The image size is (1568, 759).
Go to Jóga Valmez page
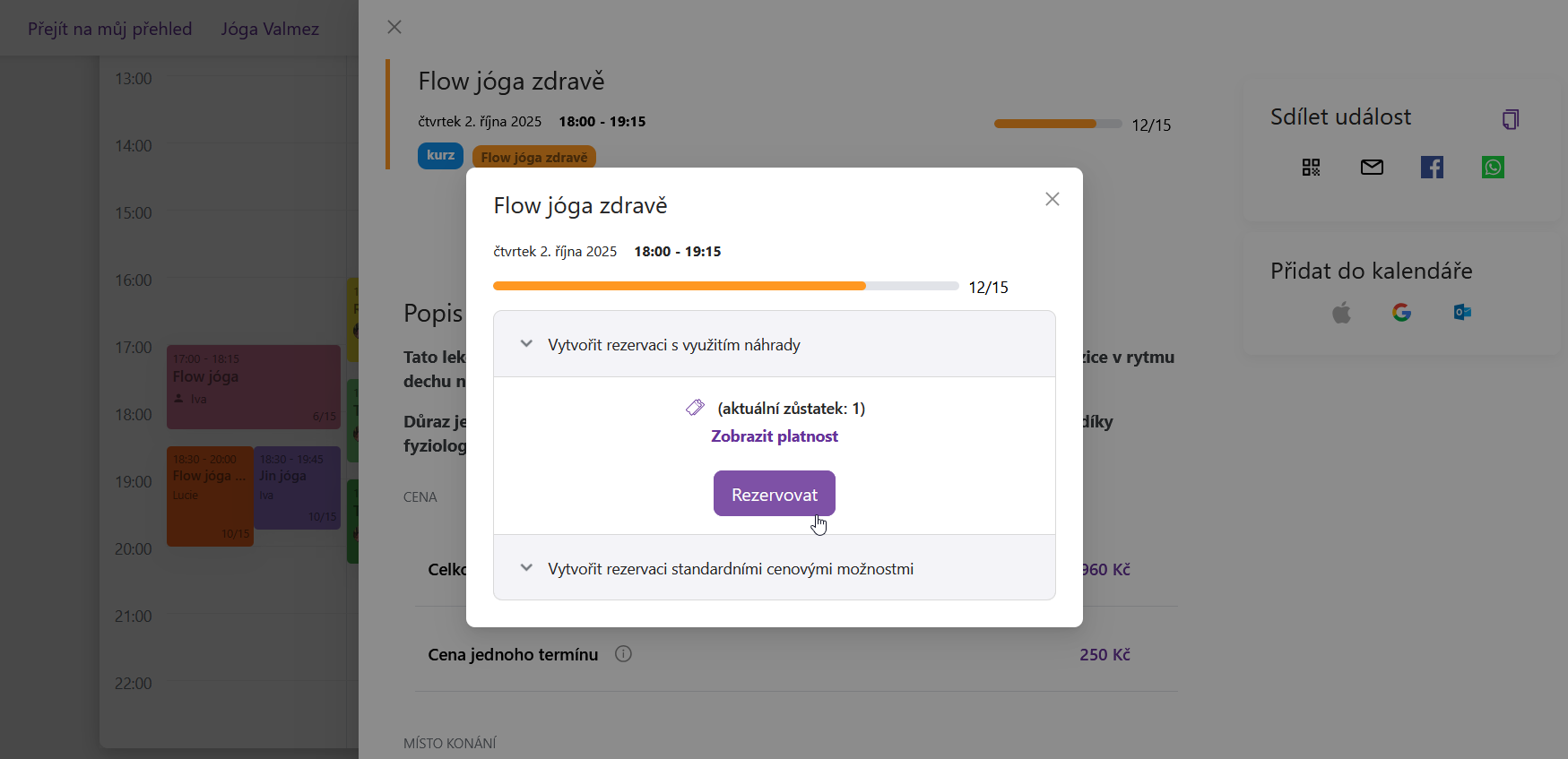coord(270,29)
